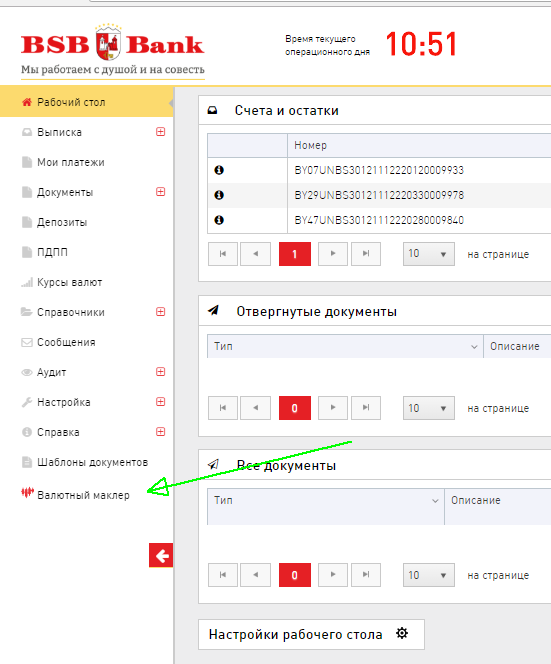Open per-page dropdown in Счета и остатки
This screenshot has height=664, width=551.
pos(429,254)
